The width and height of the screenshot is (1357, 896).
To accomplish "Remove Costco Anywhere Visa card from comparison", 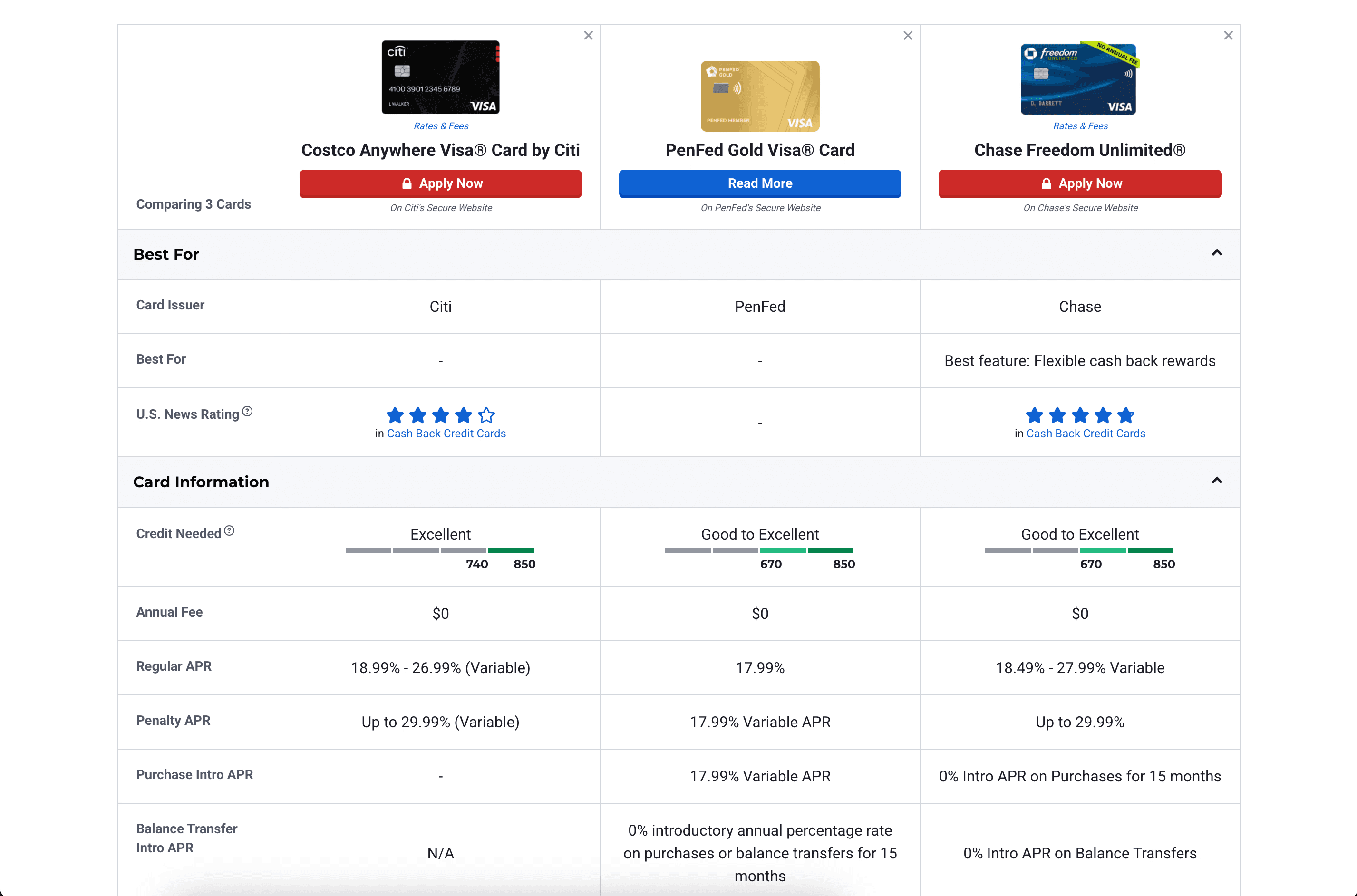I will (x=588, y=36).
